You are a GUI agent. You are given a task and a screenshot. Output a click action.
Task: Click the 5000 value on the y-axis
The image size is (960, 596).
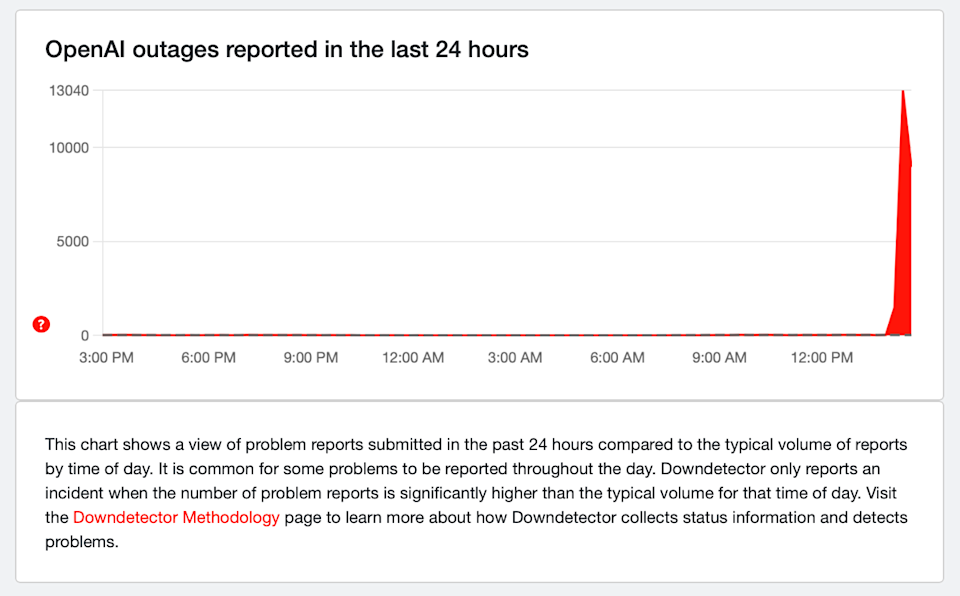[74, 241]
